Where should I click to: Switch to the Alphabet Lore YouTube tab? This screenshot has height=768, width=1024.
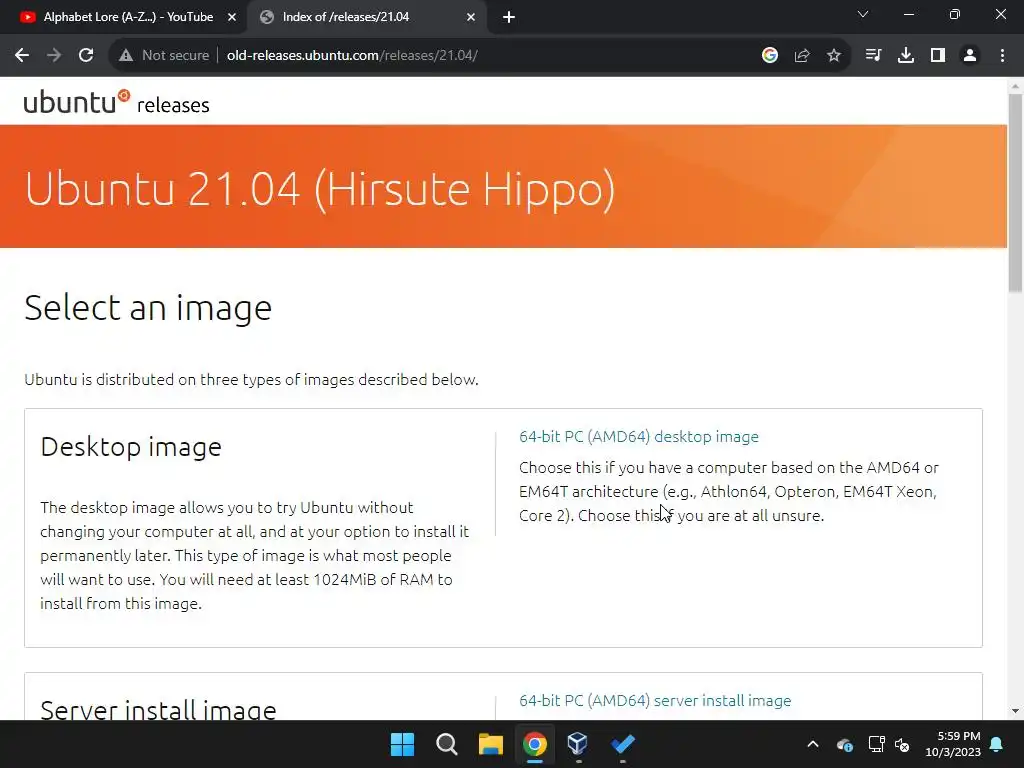click(x=128, y=17)
